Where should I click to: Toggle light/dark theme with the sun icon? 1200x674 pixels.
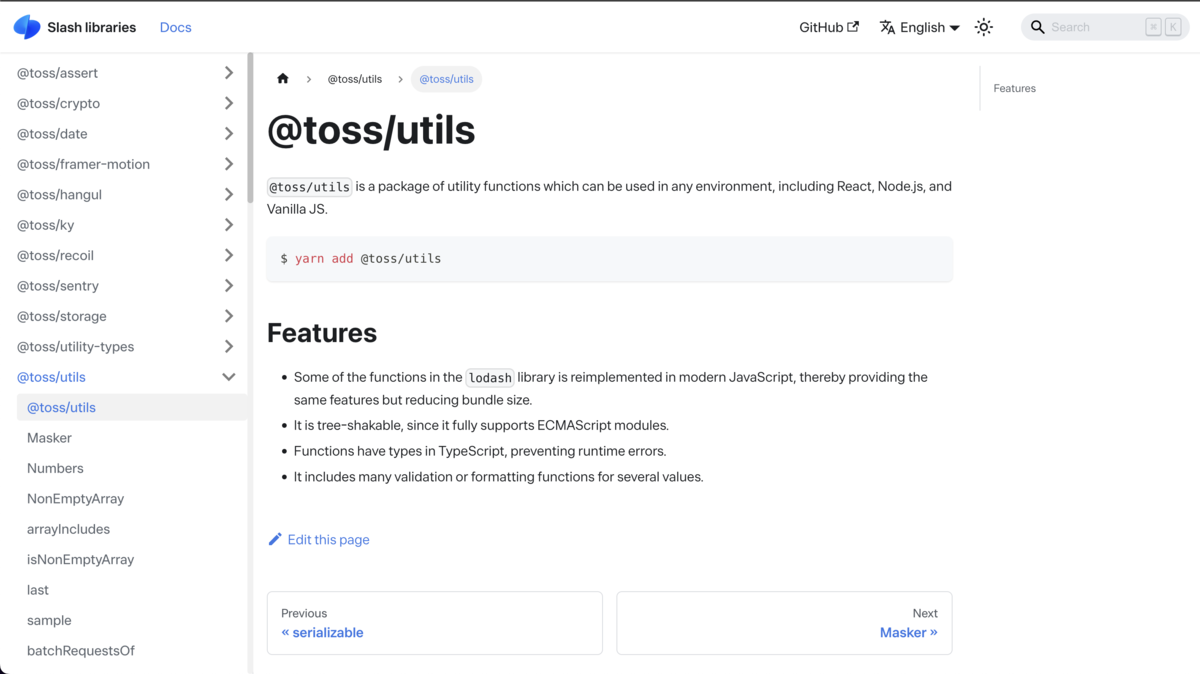tap(983, 27)
